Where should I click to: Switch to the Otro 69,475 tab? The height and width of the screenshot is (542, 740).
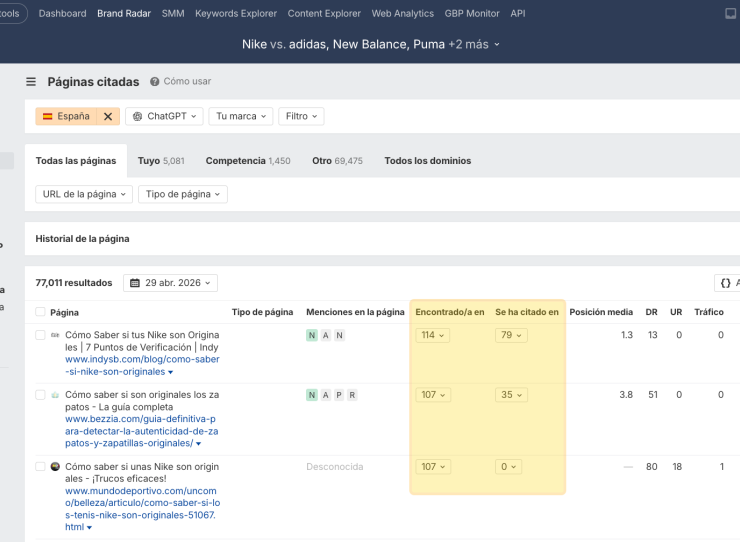tap(337, 161)
